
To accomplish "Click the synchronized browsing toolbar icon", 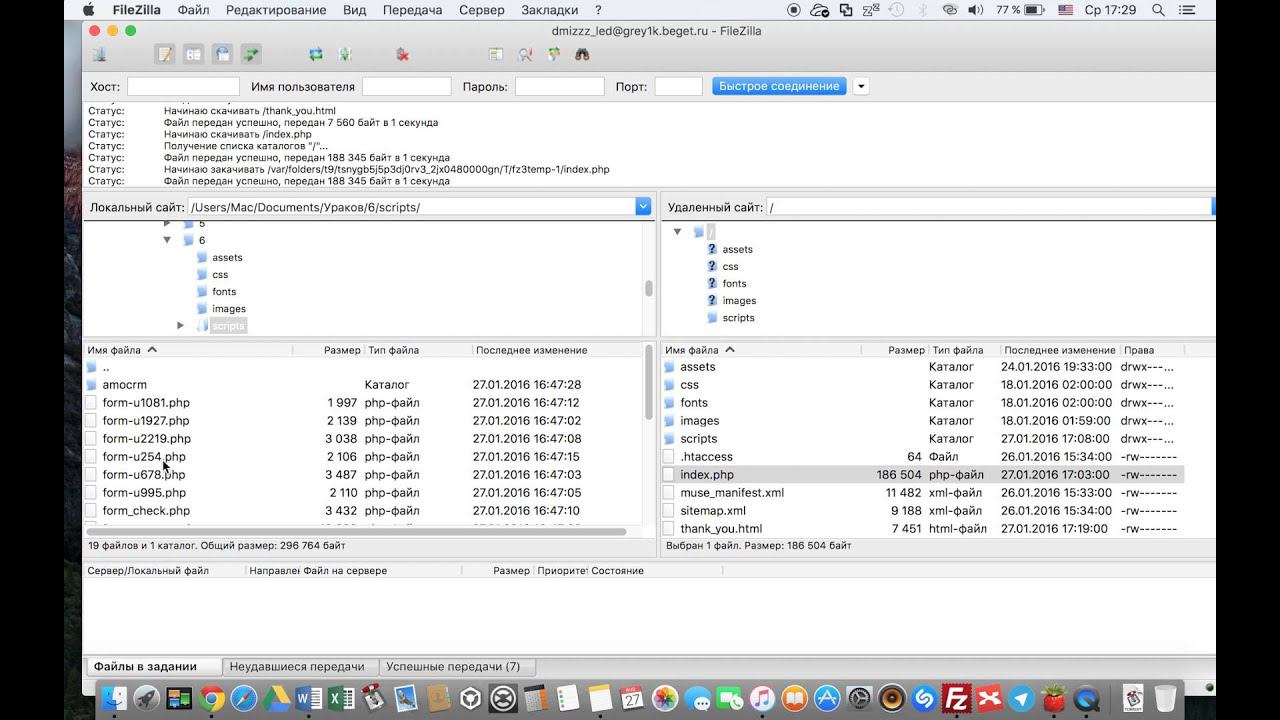I will click(x=553, y=55).
